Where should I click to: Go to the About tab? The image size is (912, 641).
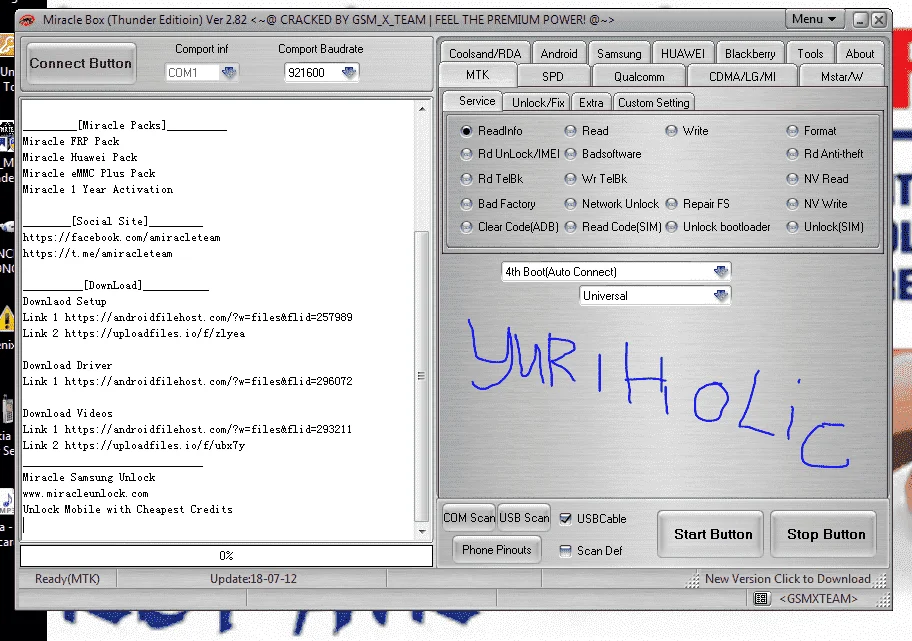click(860, 54)
